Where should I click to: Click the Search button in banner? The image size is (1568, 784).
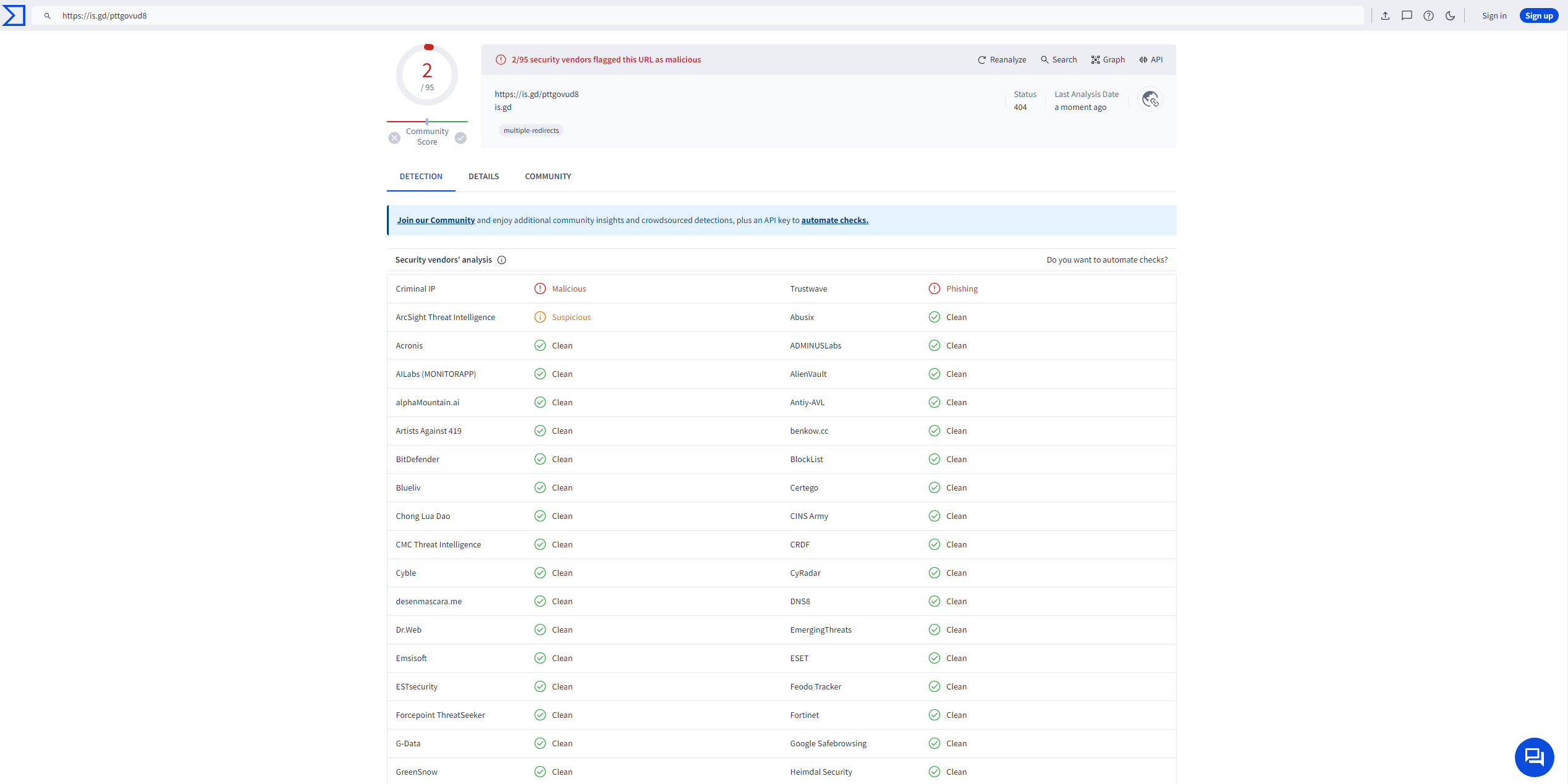1059,60
